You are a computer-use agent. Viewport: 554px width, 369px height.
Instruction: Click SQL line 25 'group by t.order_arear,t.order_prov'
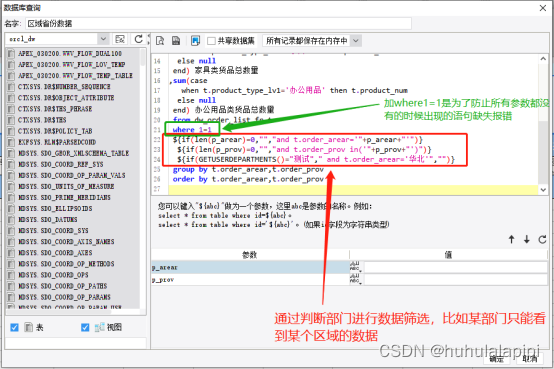coord(248,169)
